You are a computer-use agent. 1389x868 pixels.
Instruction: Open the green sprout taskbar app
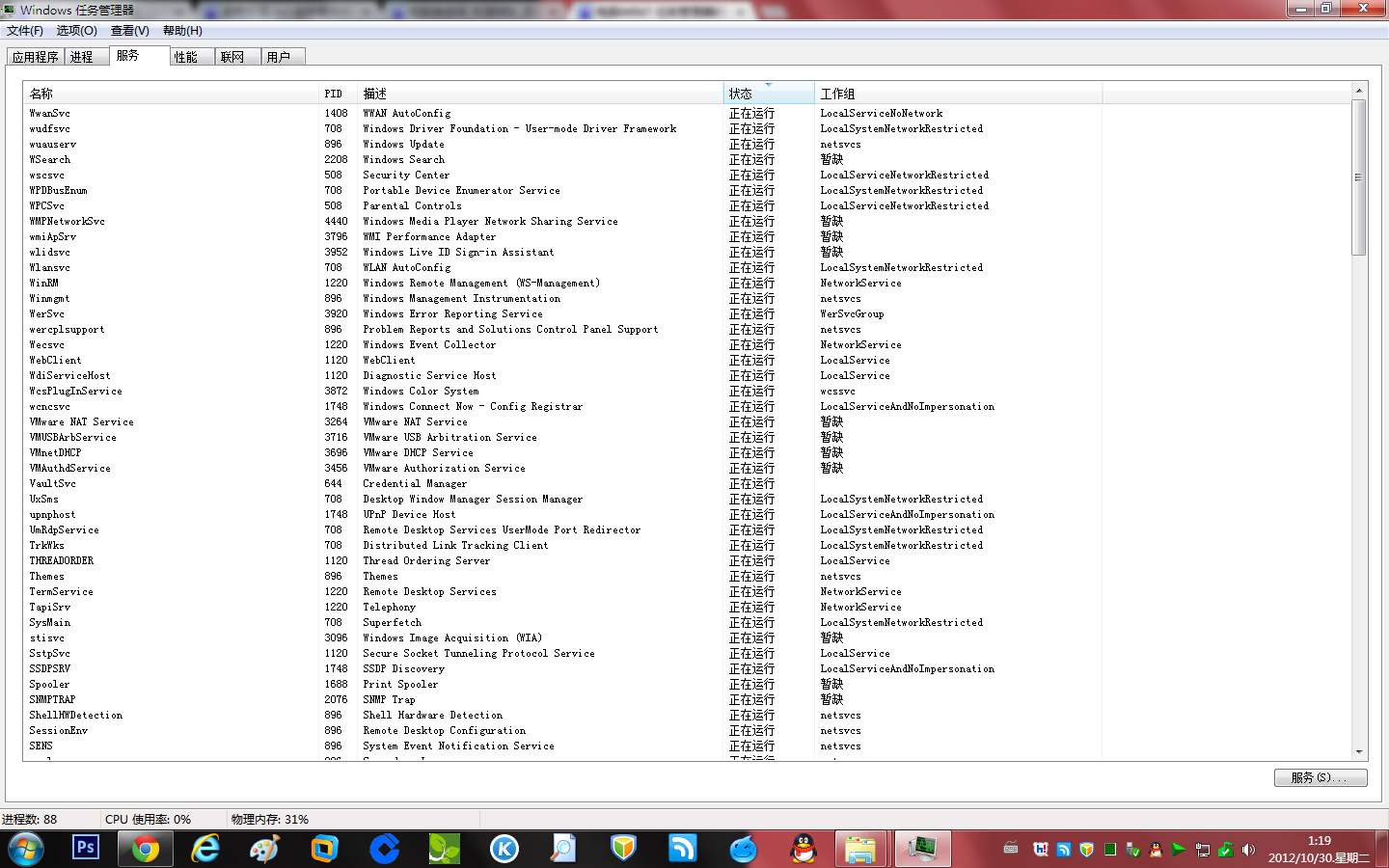[x=444, y=849]
